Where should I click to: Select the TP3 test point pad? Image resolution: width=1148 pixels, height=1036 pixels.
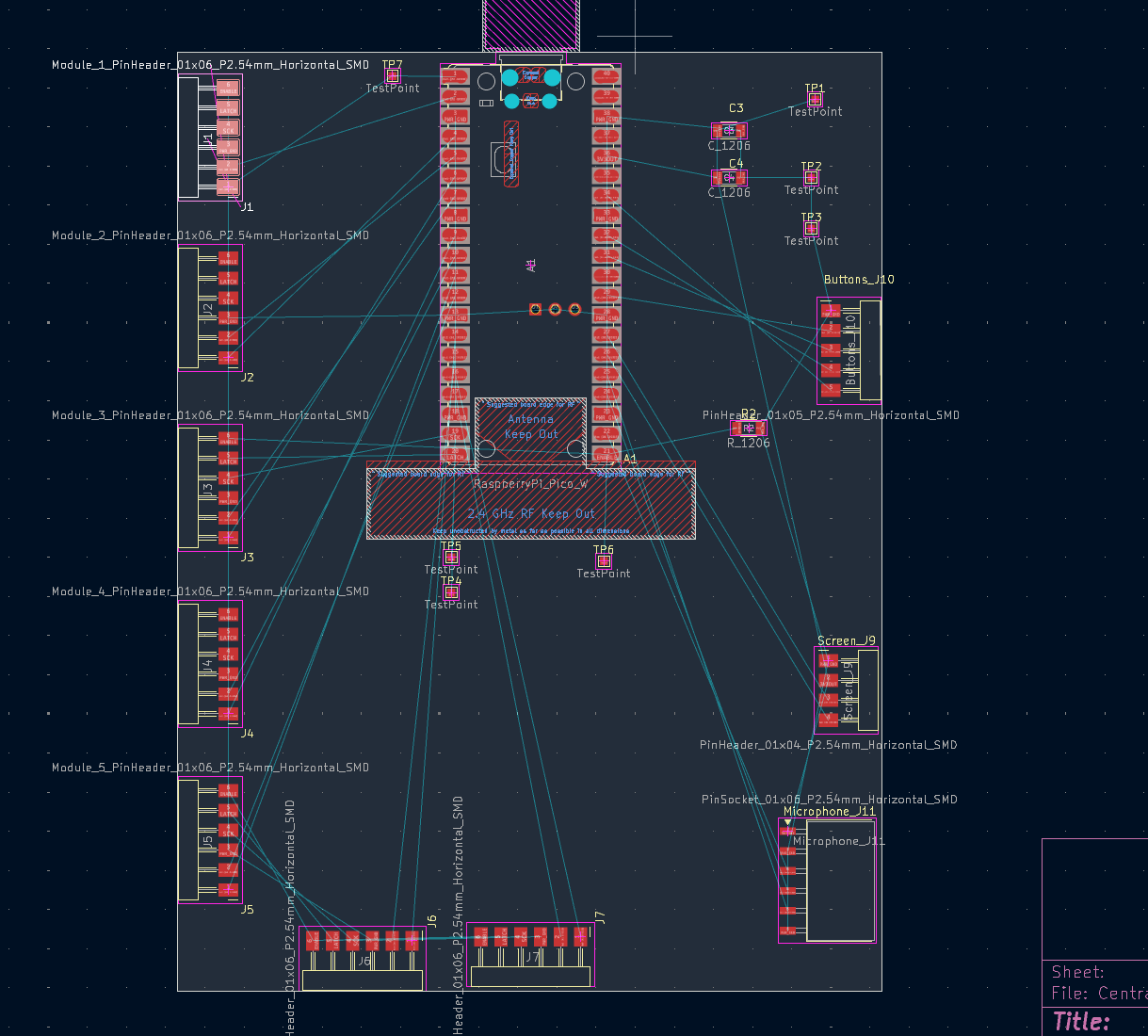(x=811, y=228)
